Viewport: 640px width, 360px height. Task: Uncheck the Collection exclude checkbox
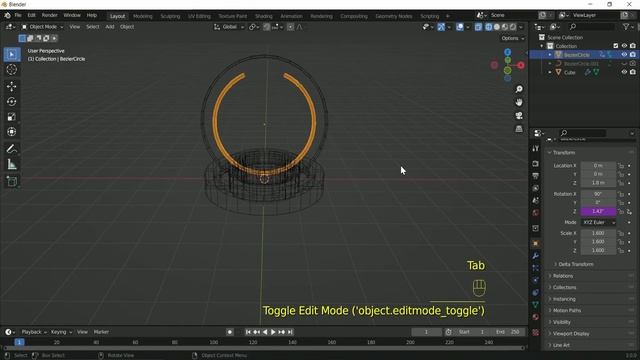(x=616, y=46)
